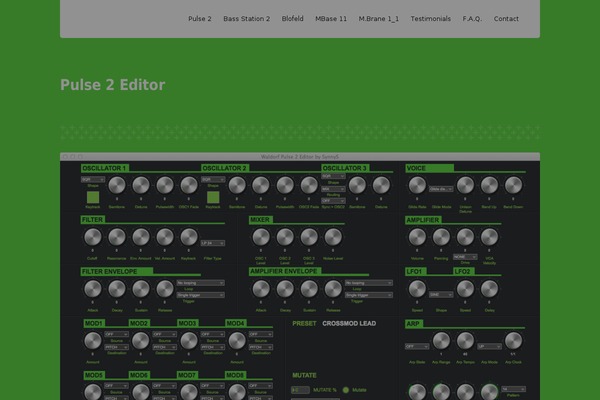
Task: Open Oscillator 3 Routing dropdown
Action: 333,189
